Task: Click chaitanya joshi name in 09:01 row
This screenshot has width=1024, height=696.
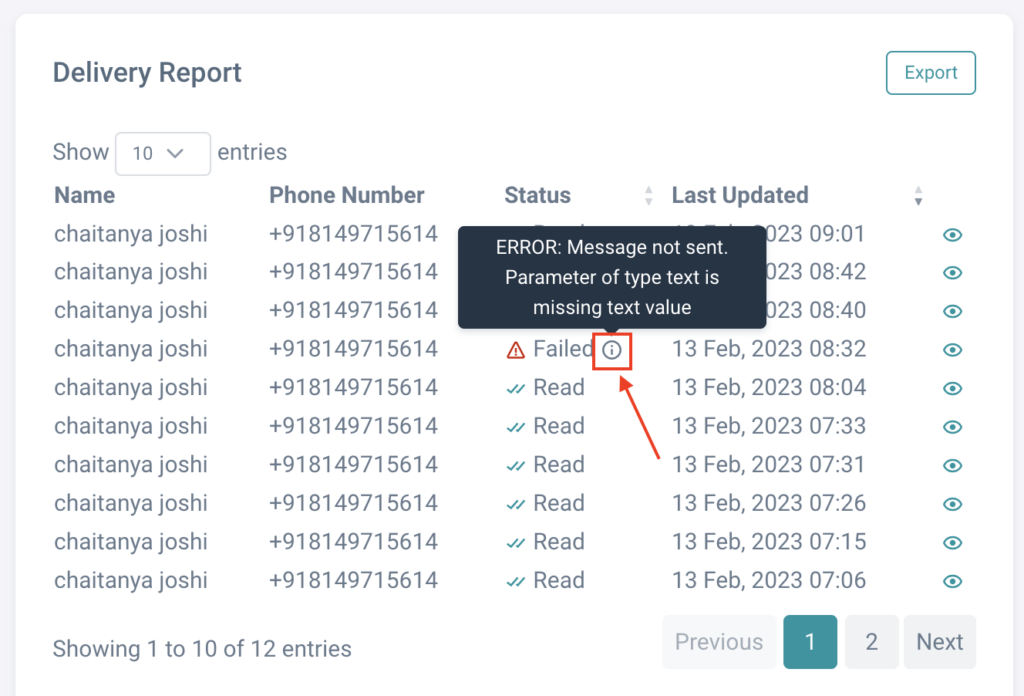Action: coord(131,234)
